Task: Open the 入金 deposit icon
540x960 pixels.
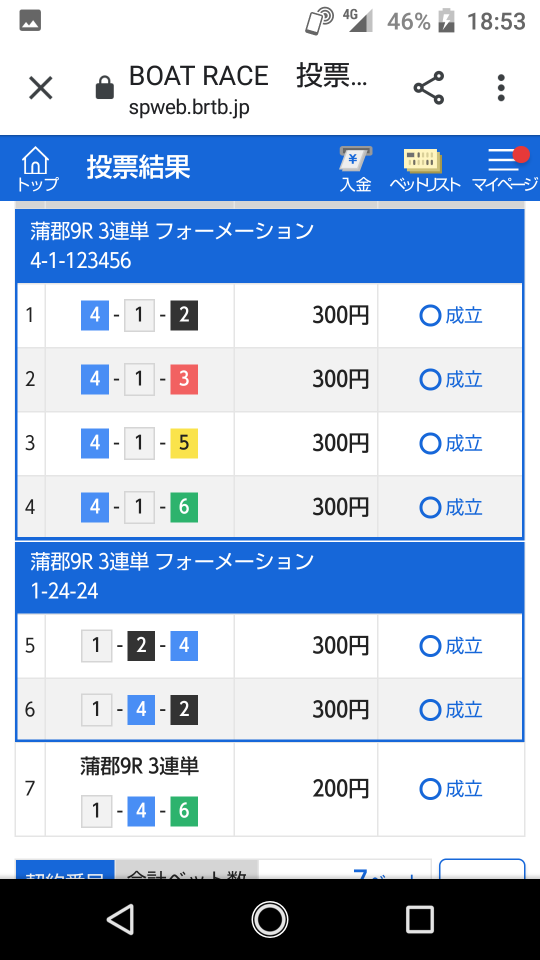Action: coord(356,170)
